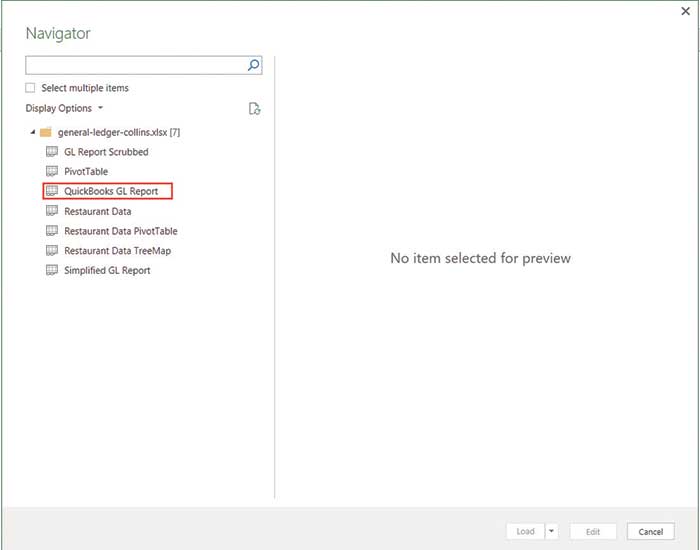This screenshot has height=550, width=700.
Task: Select Simplified GL Report sheet
Action: (x=107, y=270)
